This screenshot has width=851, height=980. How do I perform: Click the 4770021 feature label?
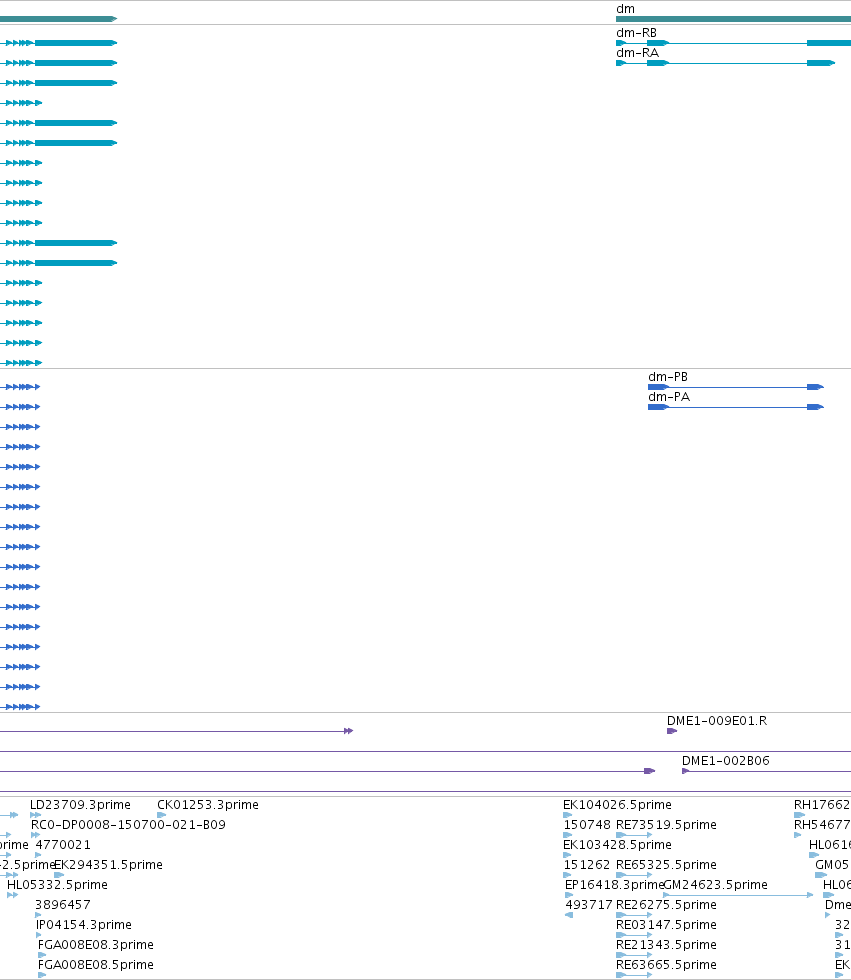click(63, 844)
